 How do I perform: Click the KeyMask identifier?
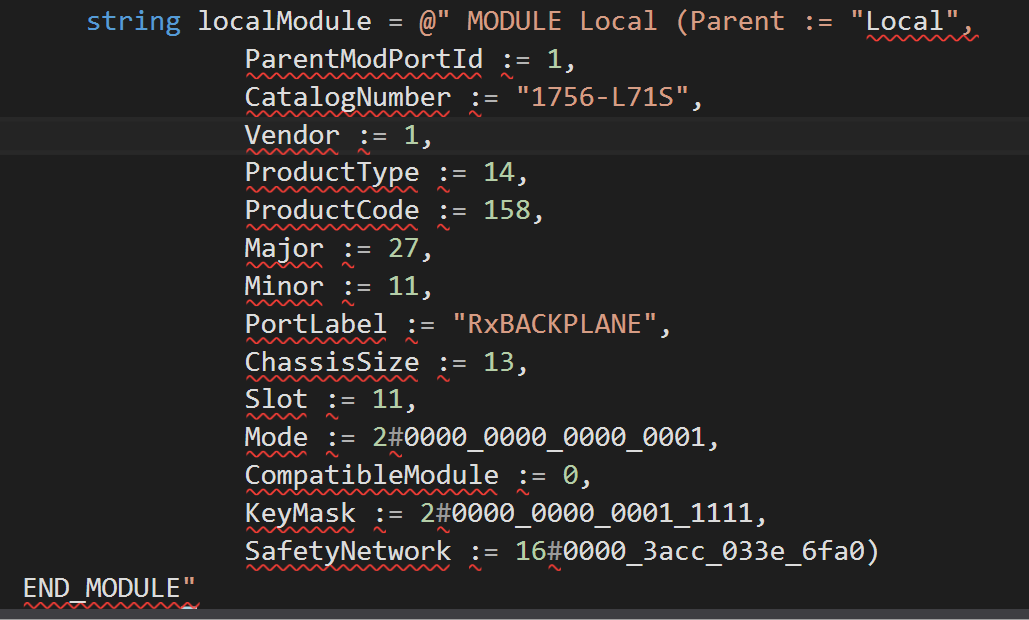300,513
